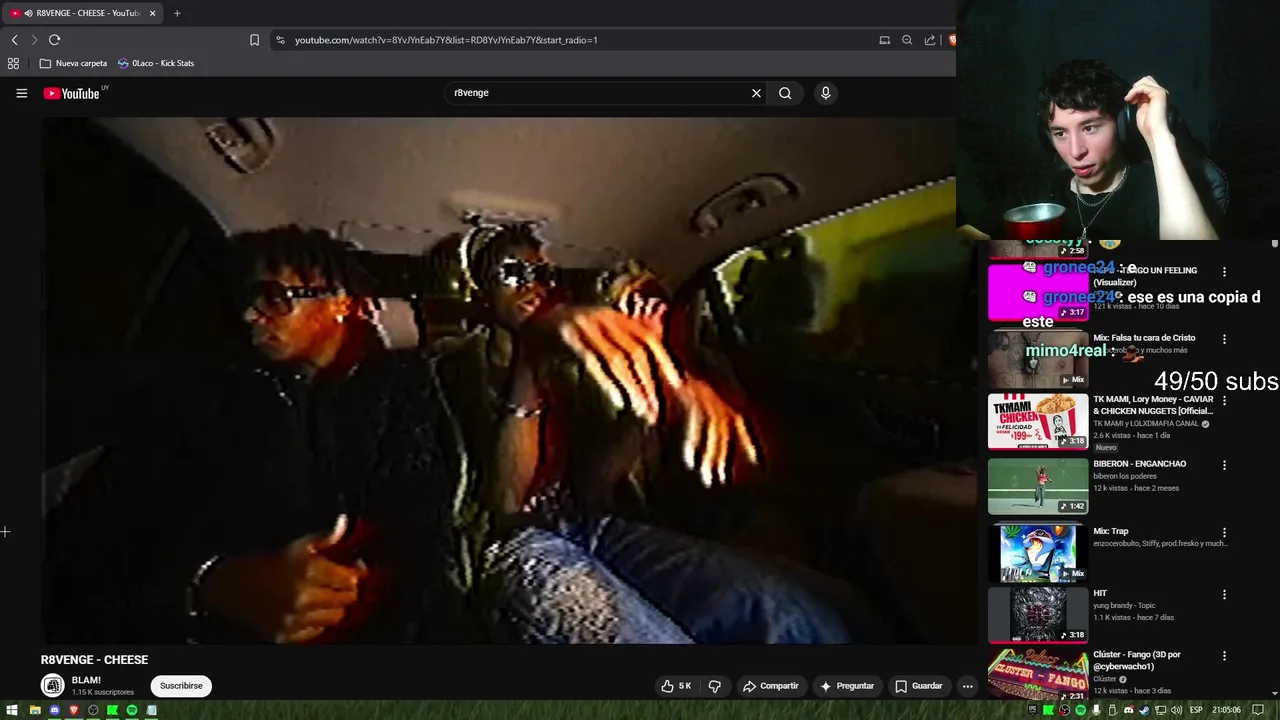
Task: Click the video title R8VENGE - CHEESE
Action: click(x=94, y=660)
